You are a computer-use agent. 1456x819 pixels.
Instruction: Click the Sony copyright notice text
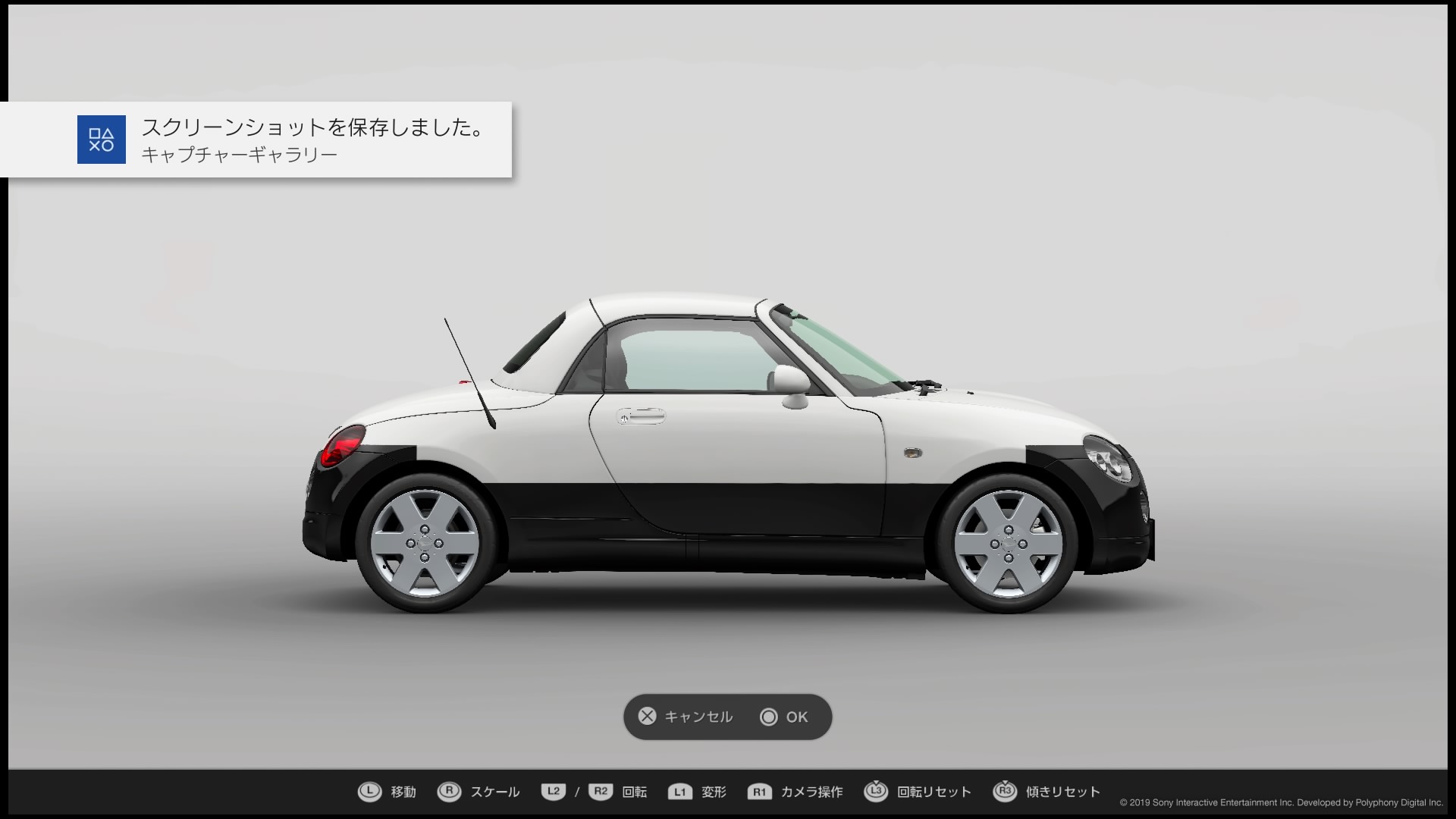(1282, 802)
